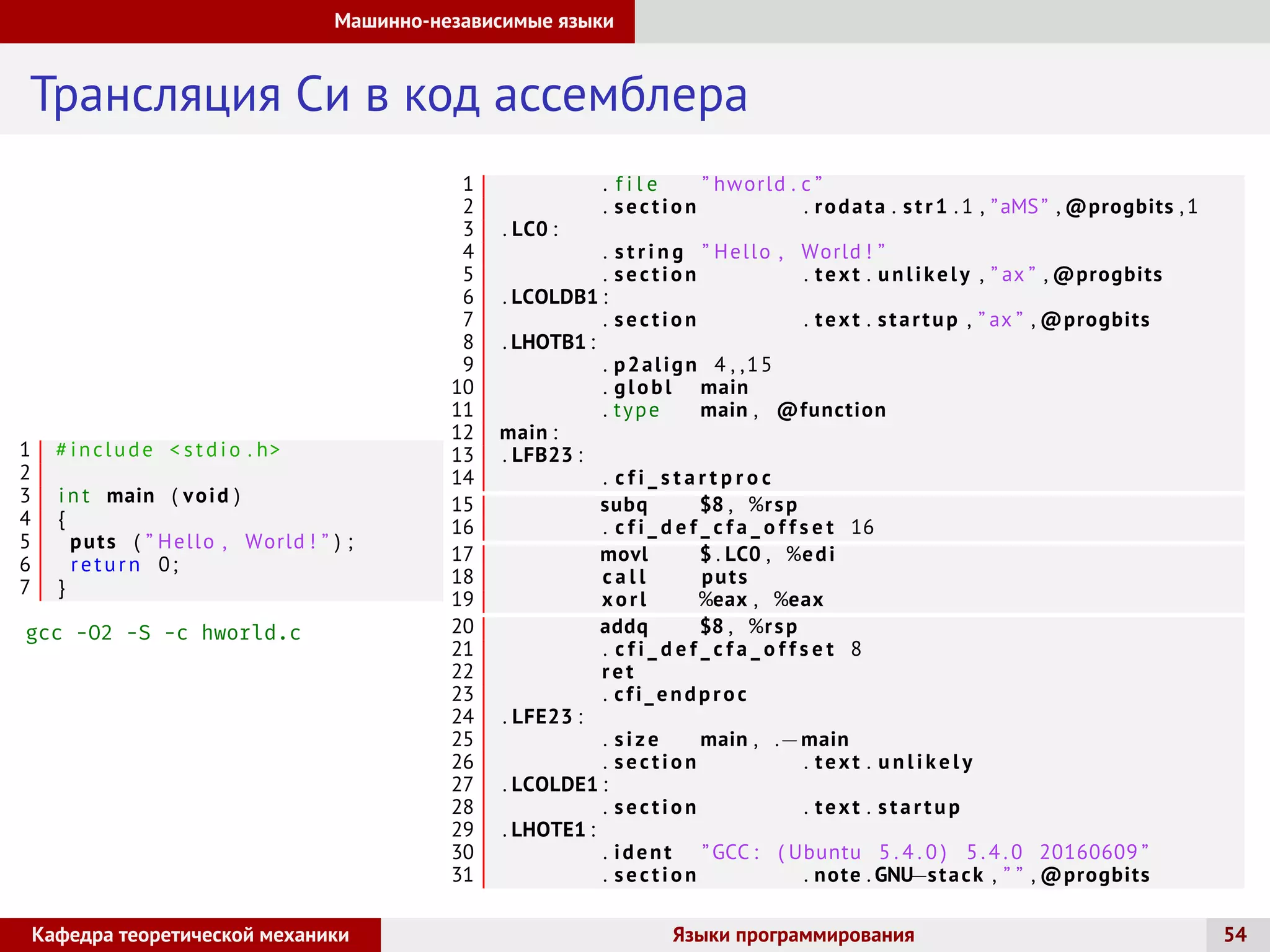Click the footer 'Языки программирования'

coord(793,935)
